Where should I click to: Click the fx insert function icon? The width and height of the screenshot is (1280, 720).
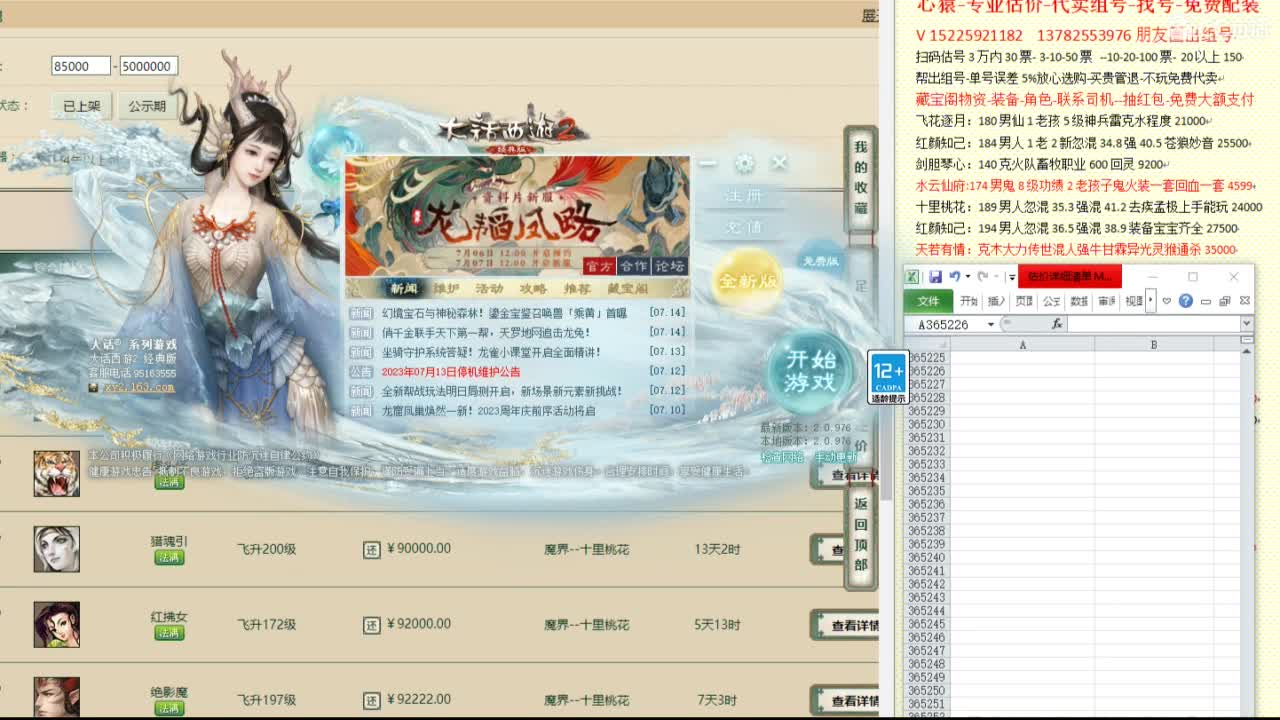point(1057,324)
